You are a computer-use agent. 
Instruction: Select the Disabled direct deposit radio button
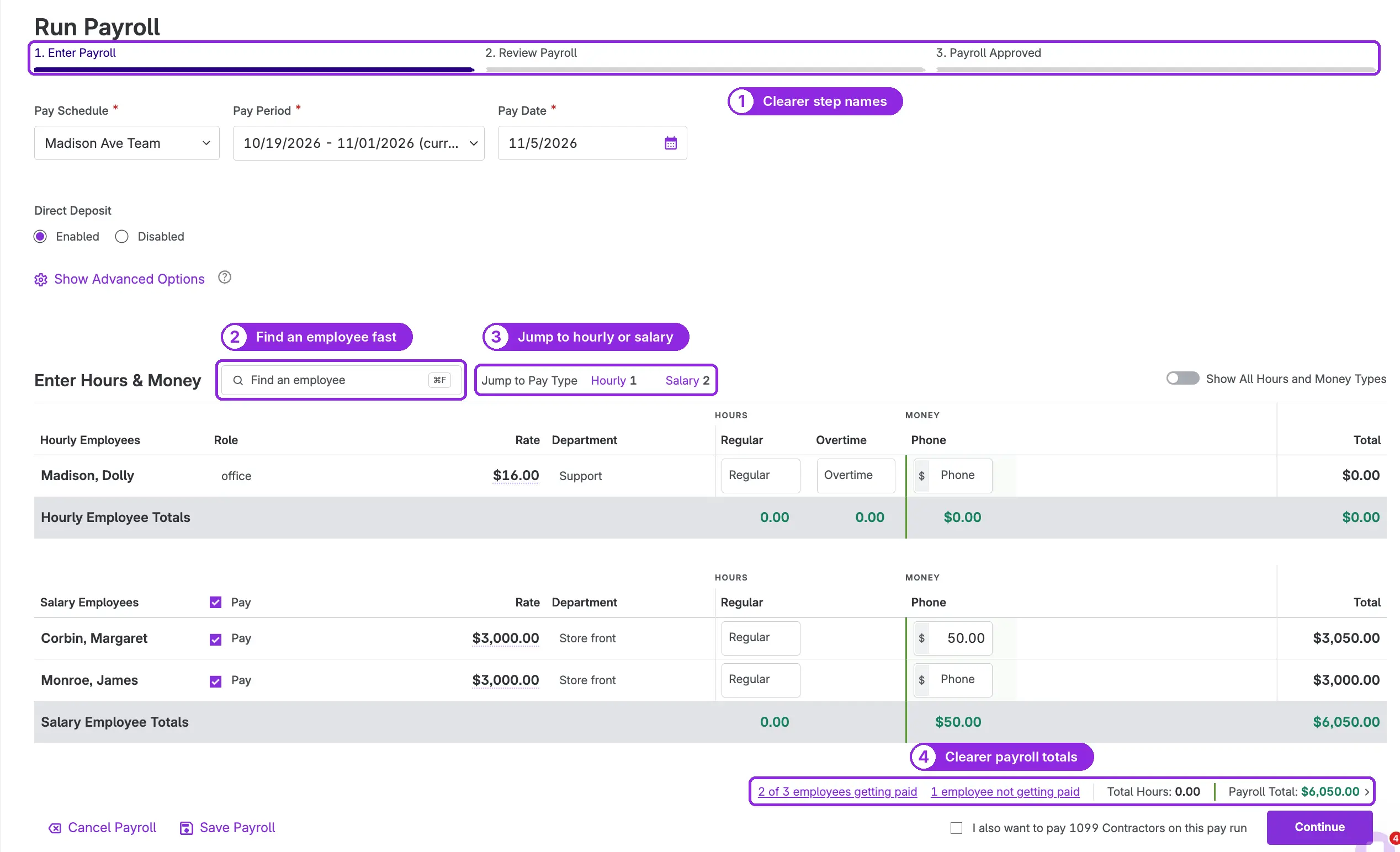121,236
